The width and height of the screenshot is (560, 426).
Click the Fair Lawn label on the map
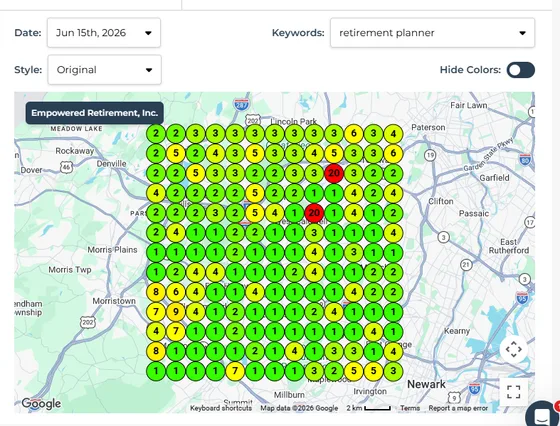coord(469,105)
